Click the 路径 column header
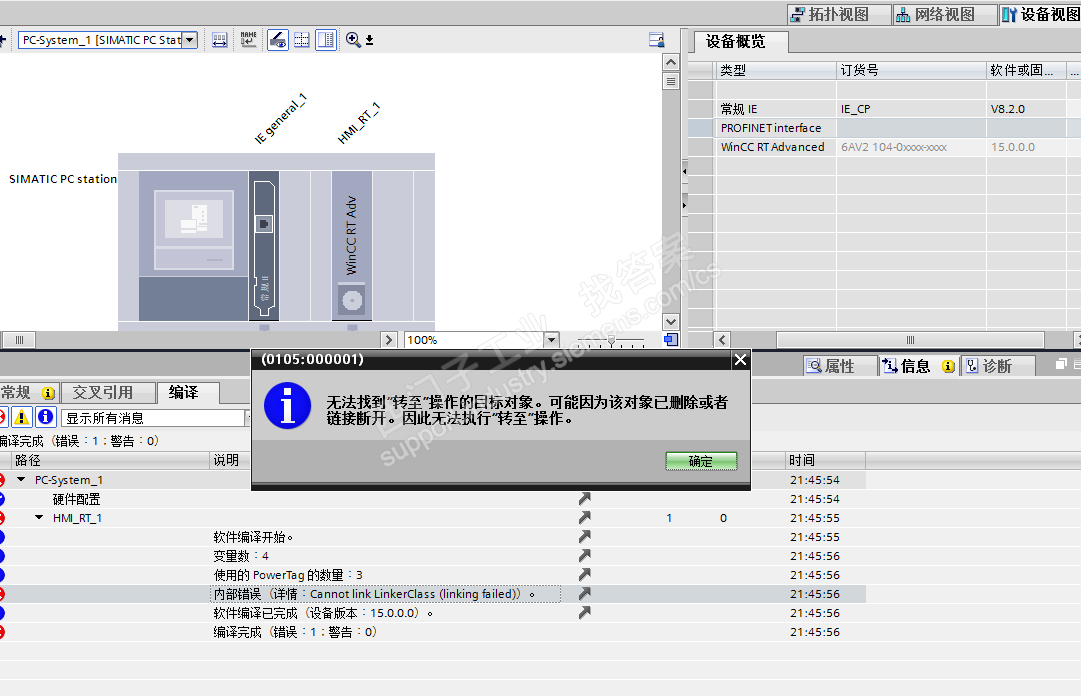Screen dimensions: 1081x696 point(110,460)
